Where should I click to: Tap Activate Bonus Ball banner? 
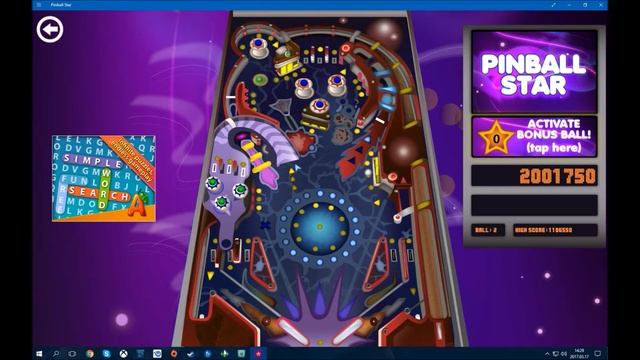pyautogui.click(x=534, y=137)
